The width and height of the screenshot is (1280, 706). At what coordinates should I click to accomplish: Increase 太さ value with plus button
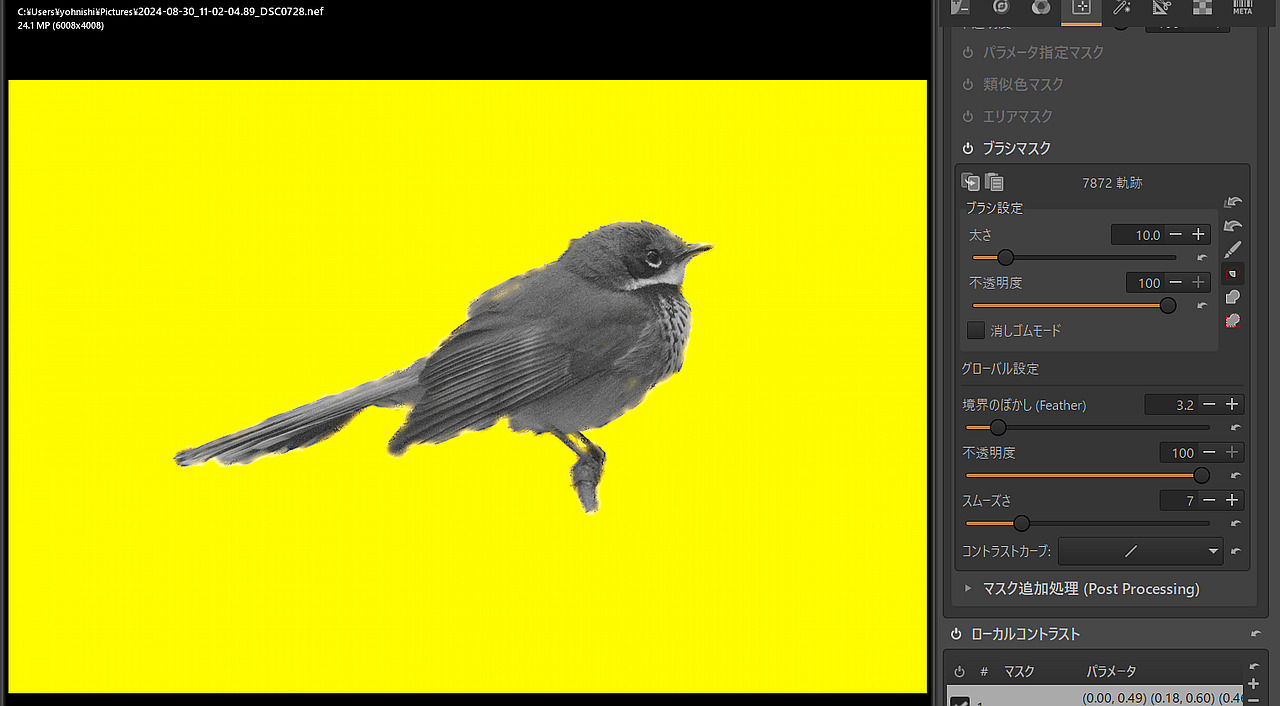point(1198,235)
